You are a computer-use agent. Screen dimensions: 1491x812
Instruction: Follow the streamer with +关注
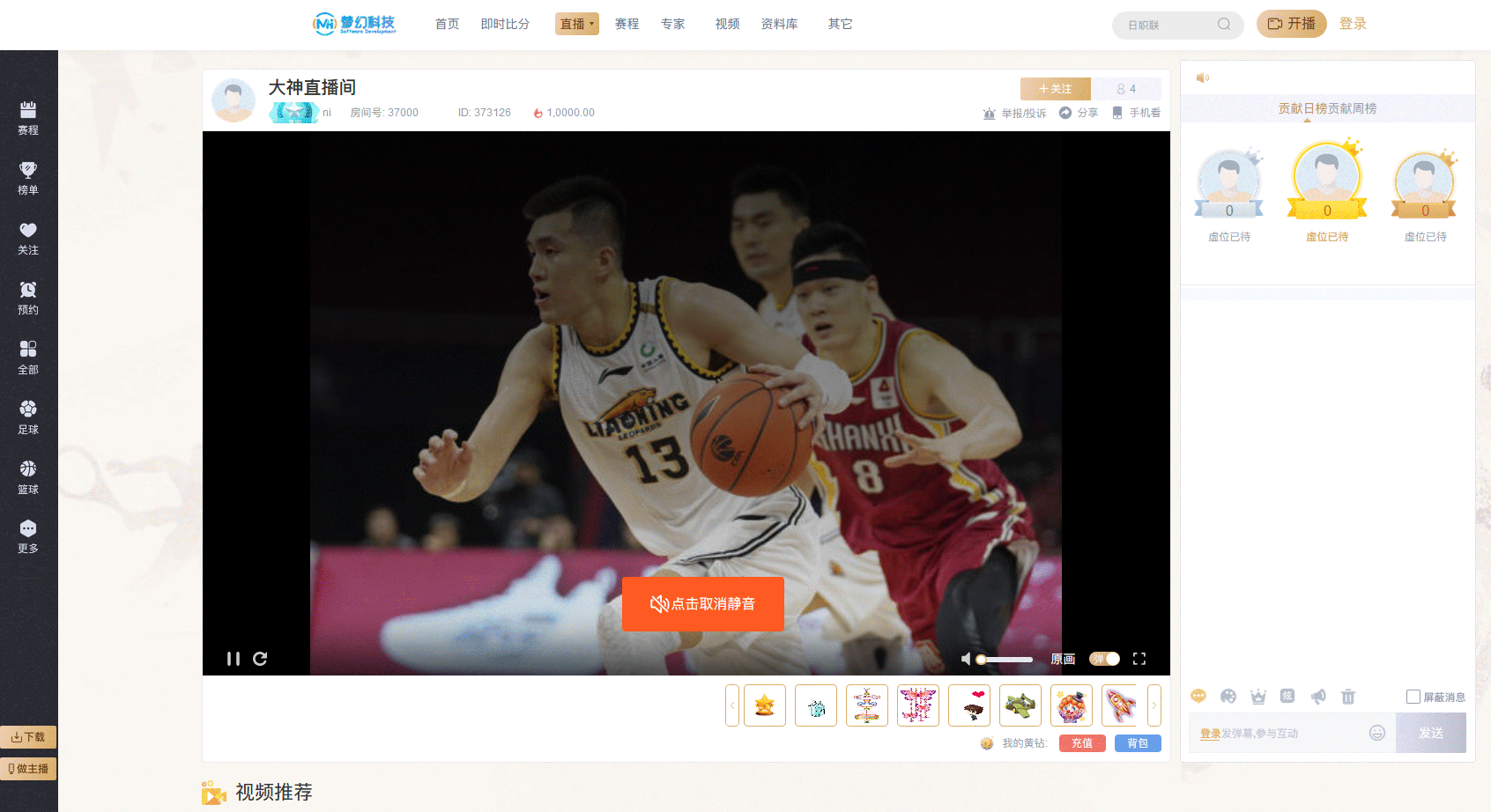pos(1055,89)
